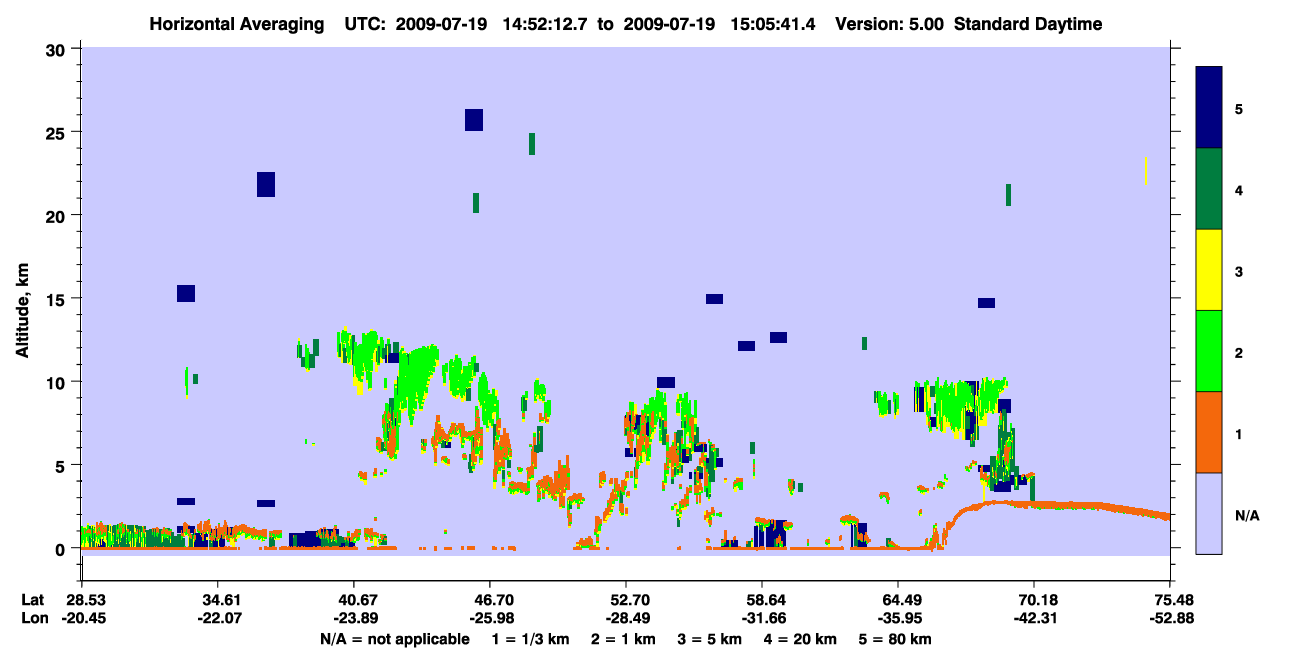
Task: Click the dark blue level 5 color swatch
Action: [1209, 107]
